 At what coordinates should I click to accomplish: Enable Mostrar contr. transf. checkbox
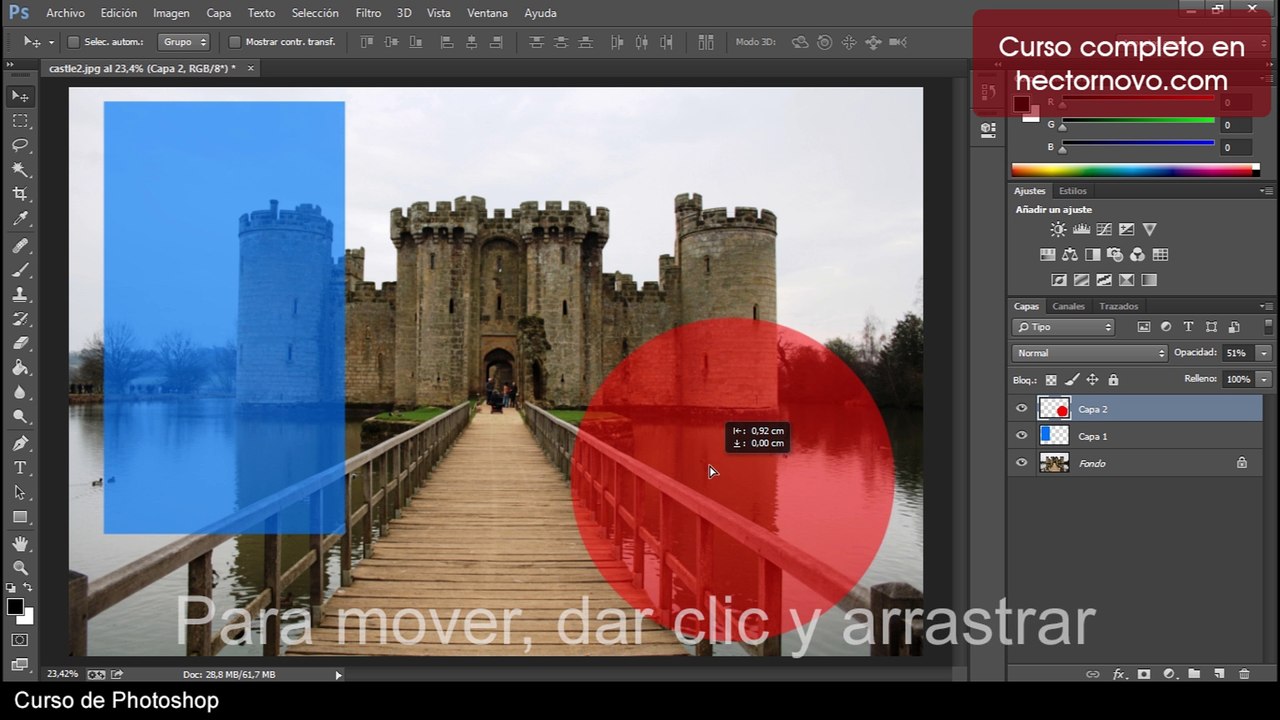point(234,42)
